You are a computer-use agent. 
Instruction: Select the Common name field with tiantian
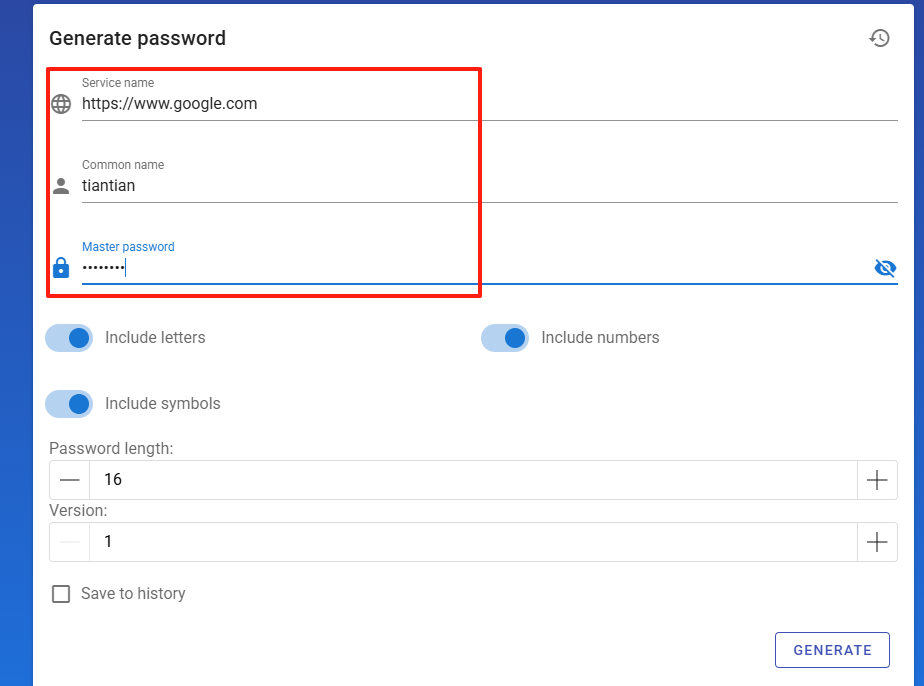(x=489, y=186)
